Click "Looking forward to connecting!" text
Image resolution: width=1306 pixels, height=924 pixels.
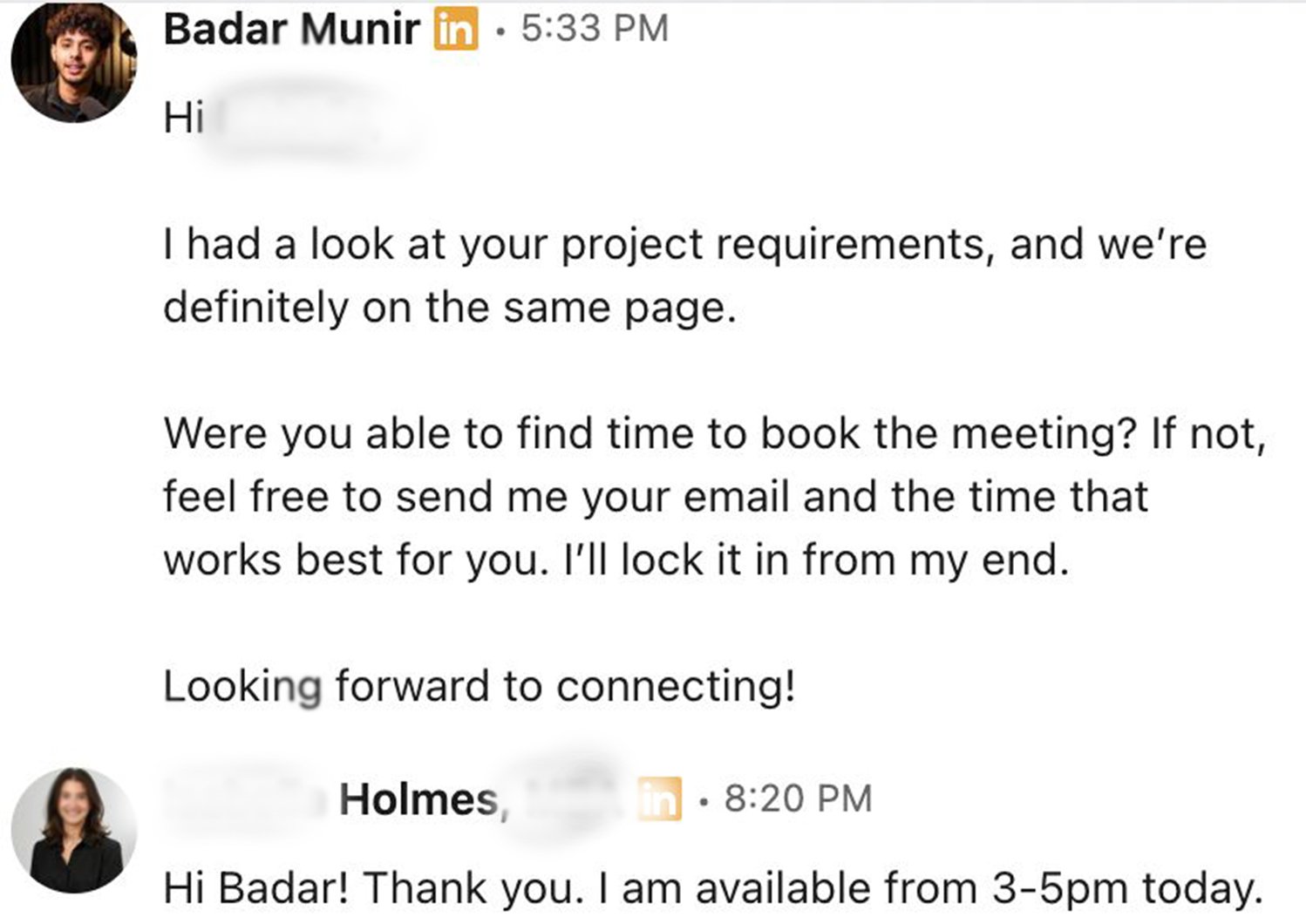[x=479, y=686]
